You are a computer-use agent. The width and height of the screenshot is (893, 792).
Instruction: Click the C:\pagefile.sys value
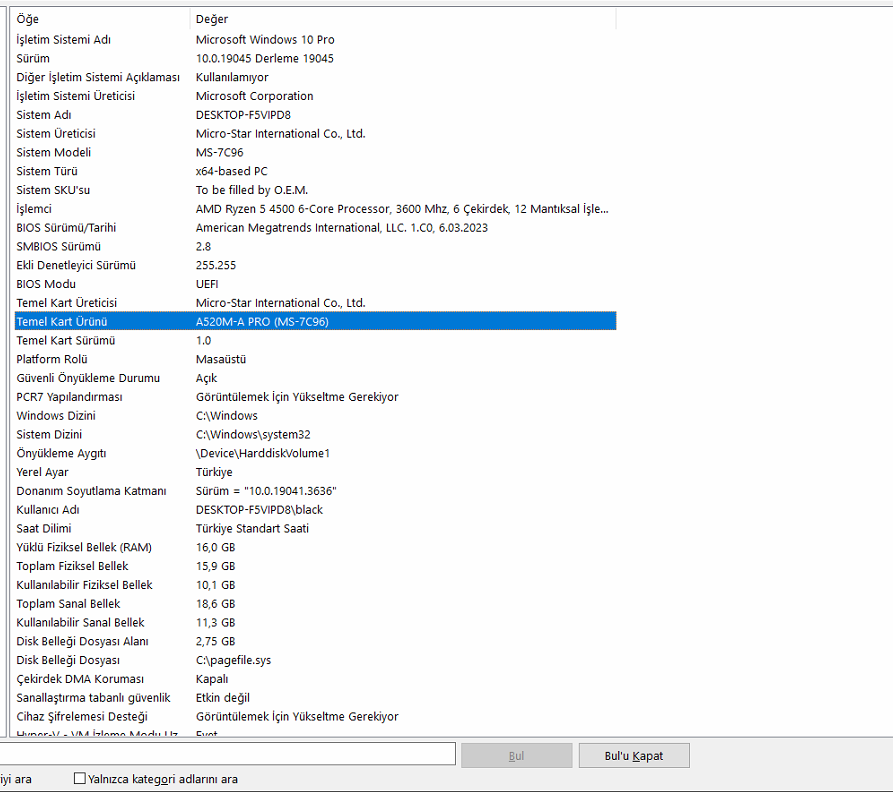pos(233,659)
